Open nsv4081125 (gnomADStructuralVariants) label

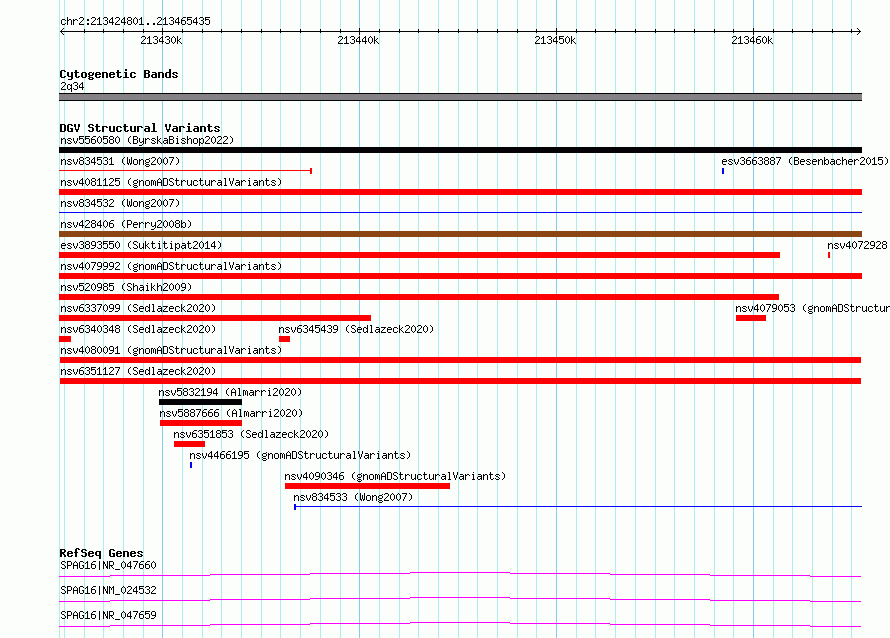click(171, 182)
